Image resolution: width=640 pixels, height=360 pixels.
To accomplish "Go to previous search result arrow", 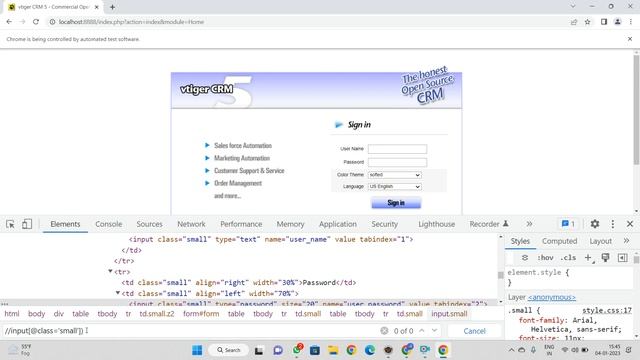I will pyautogui.click(x=422, y=331).
